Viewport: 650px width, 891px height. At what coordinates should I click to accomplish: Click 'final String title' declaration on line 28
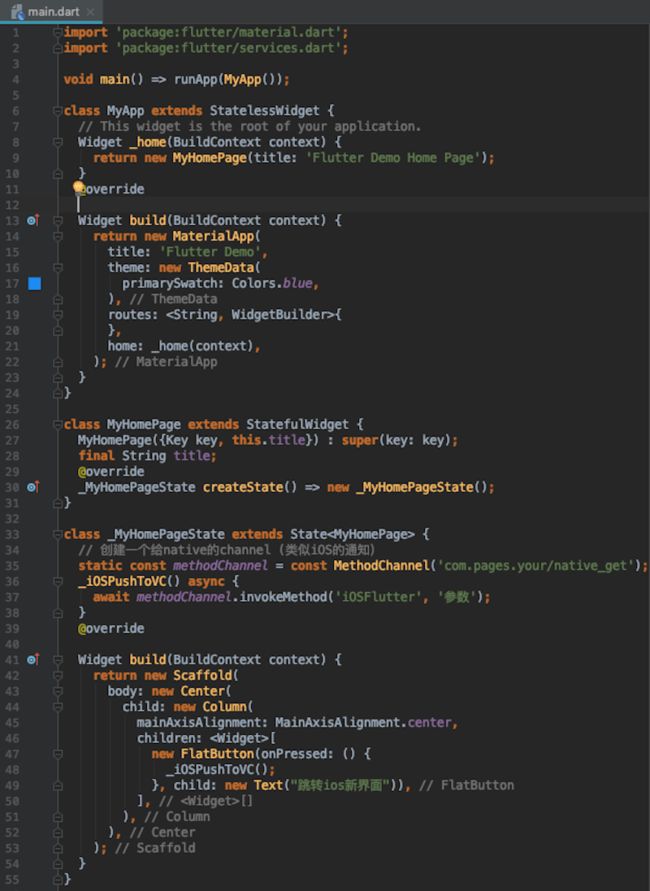pyautogui.click(x=147, y=456)
